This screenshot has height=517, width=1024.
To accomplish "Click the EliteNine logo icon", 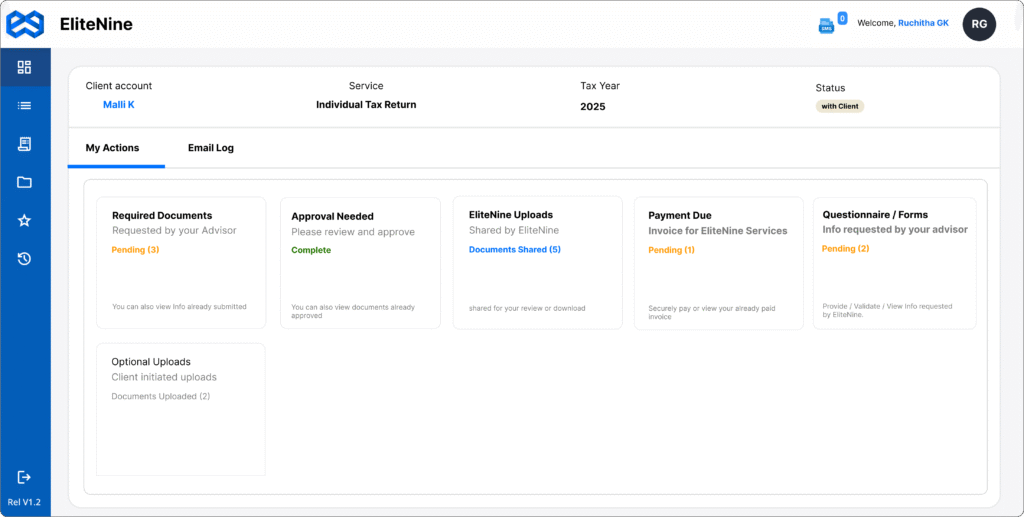I will click(x=25, y=23).
